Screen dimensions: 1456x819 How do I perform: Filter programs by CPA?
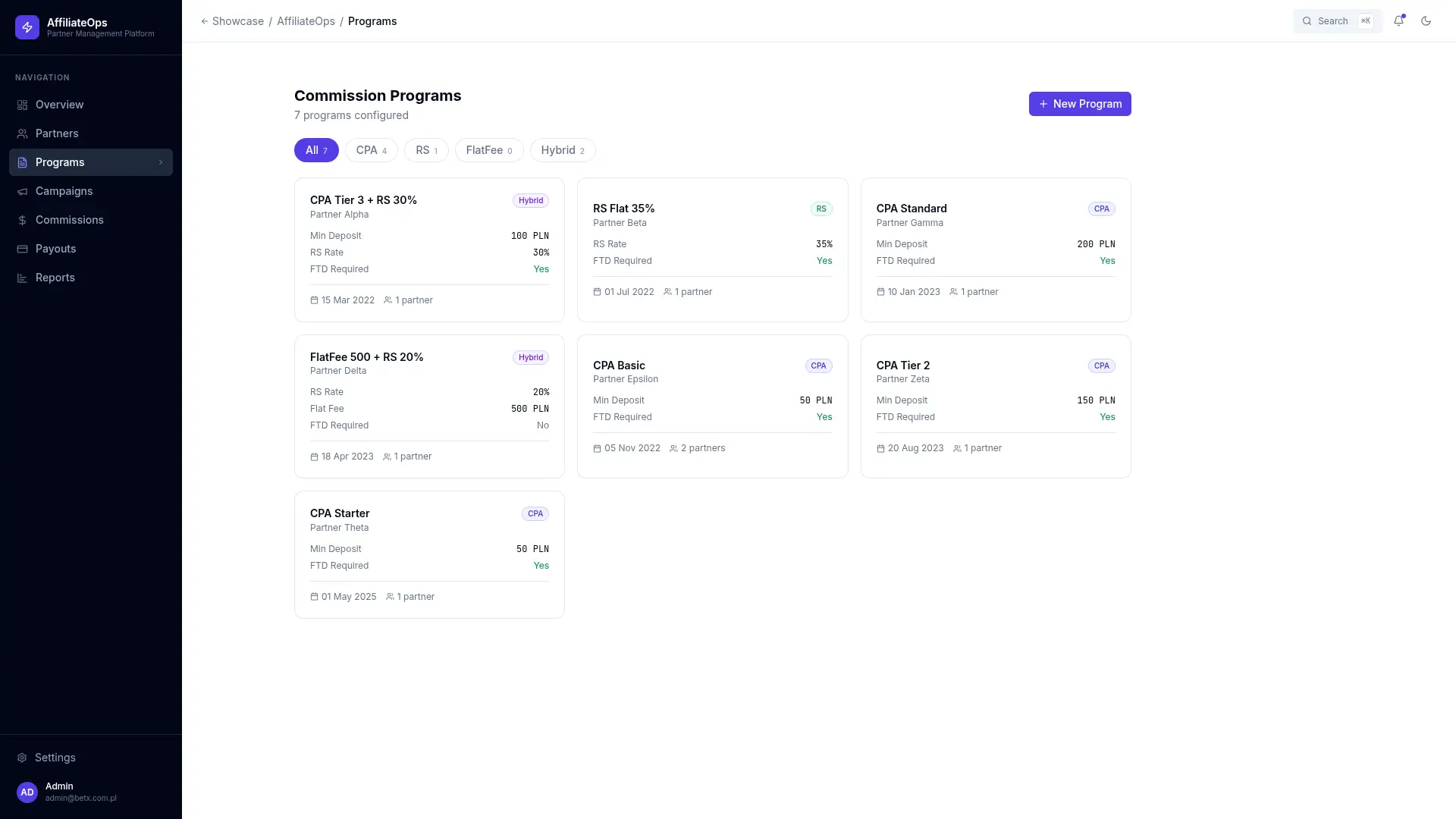[371, 150]
